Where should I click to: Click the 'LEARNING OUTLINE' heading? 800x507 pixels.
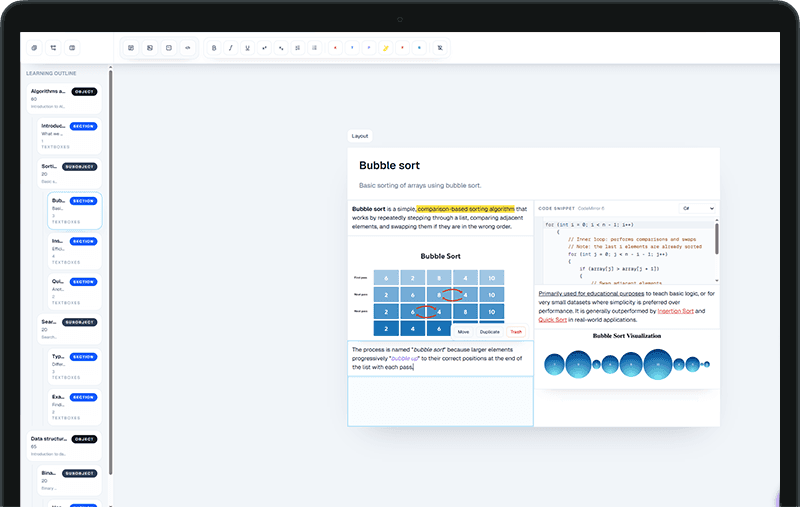coord(51,73)
